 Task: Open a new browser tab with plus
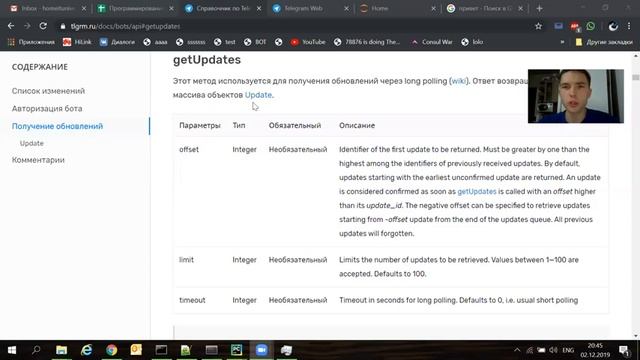pyautogui.click(x=539, y=8)
